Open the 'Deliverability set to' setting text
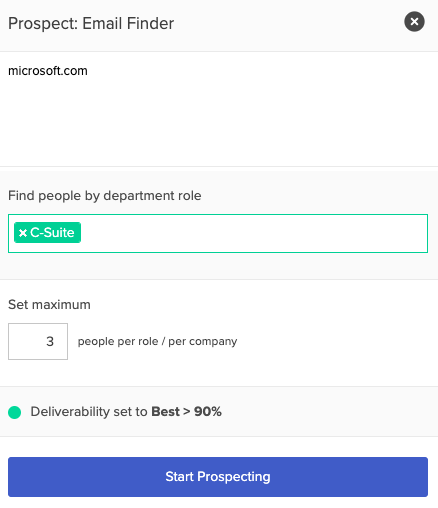 [x=89, y=412]
